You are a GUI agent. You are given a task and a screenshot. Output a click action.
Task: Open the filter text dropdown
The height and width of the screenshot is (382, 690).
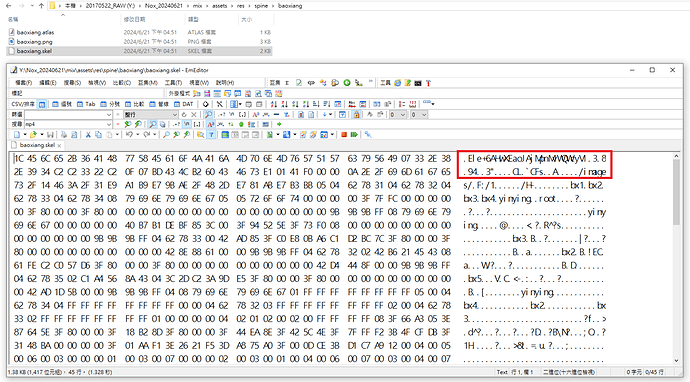tap(109, 114)
